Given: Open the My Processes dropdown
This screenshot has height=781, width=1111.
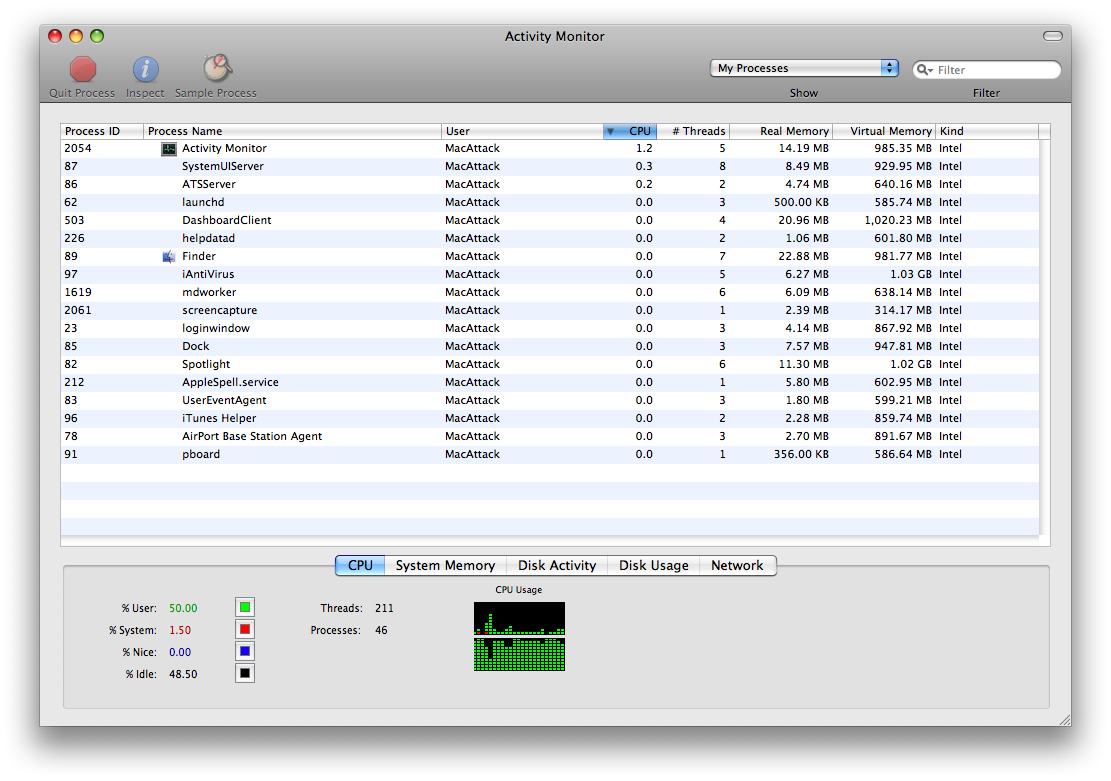Looking at the screenshot, I should pyautogui.click(x=804, y=68).
